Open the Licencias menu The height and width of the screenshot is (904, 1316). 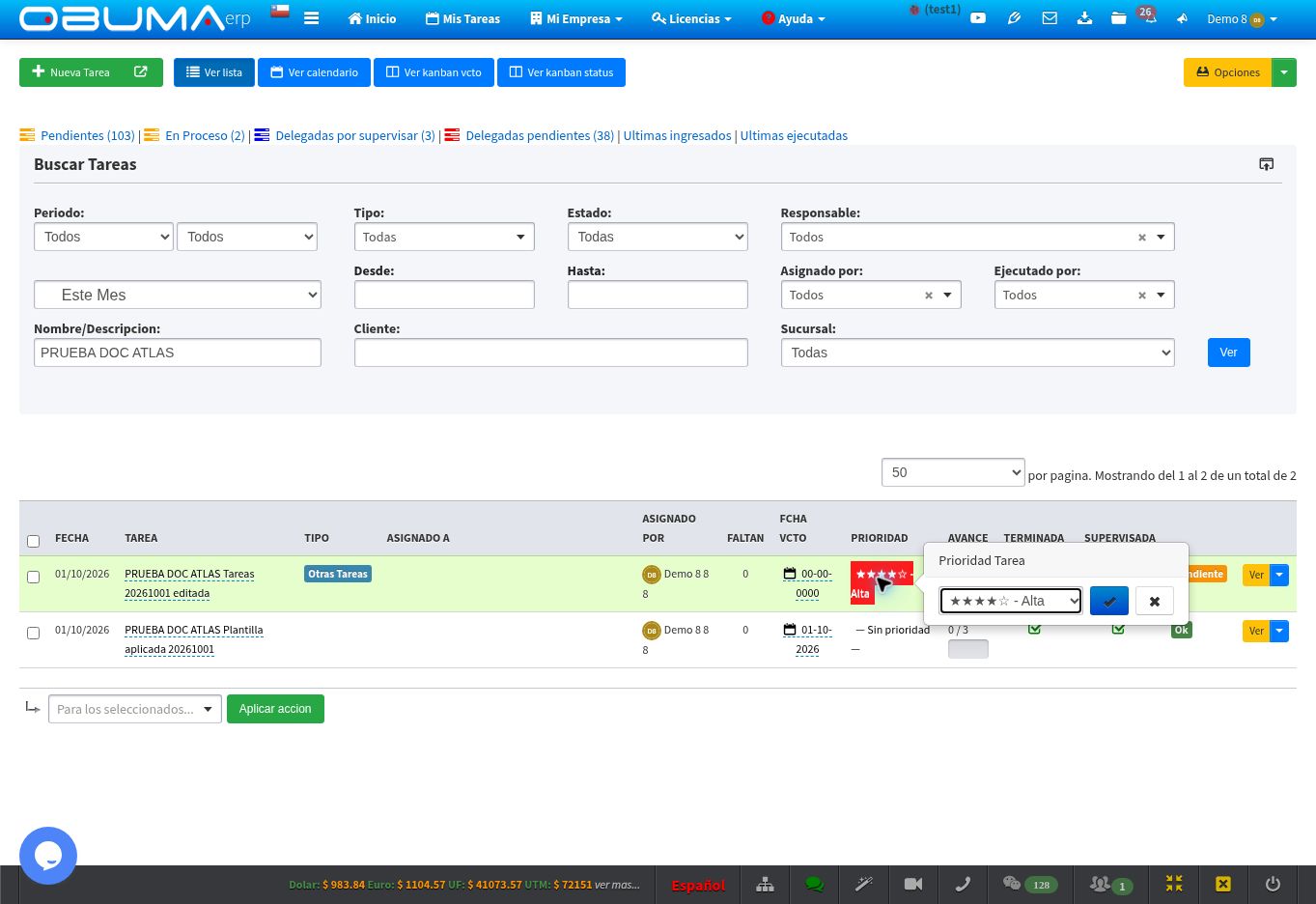pyautogui.click(x=691, y=18)
